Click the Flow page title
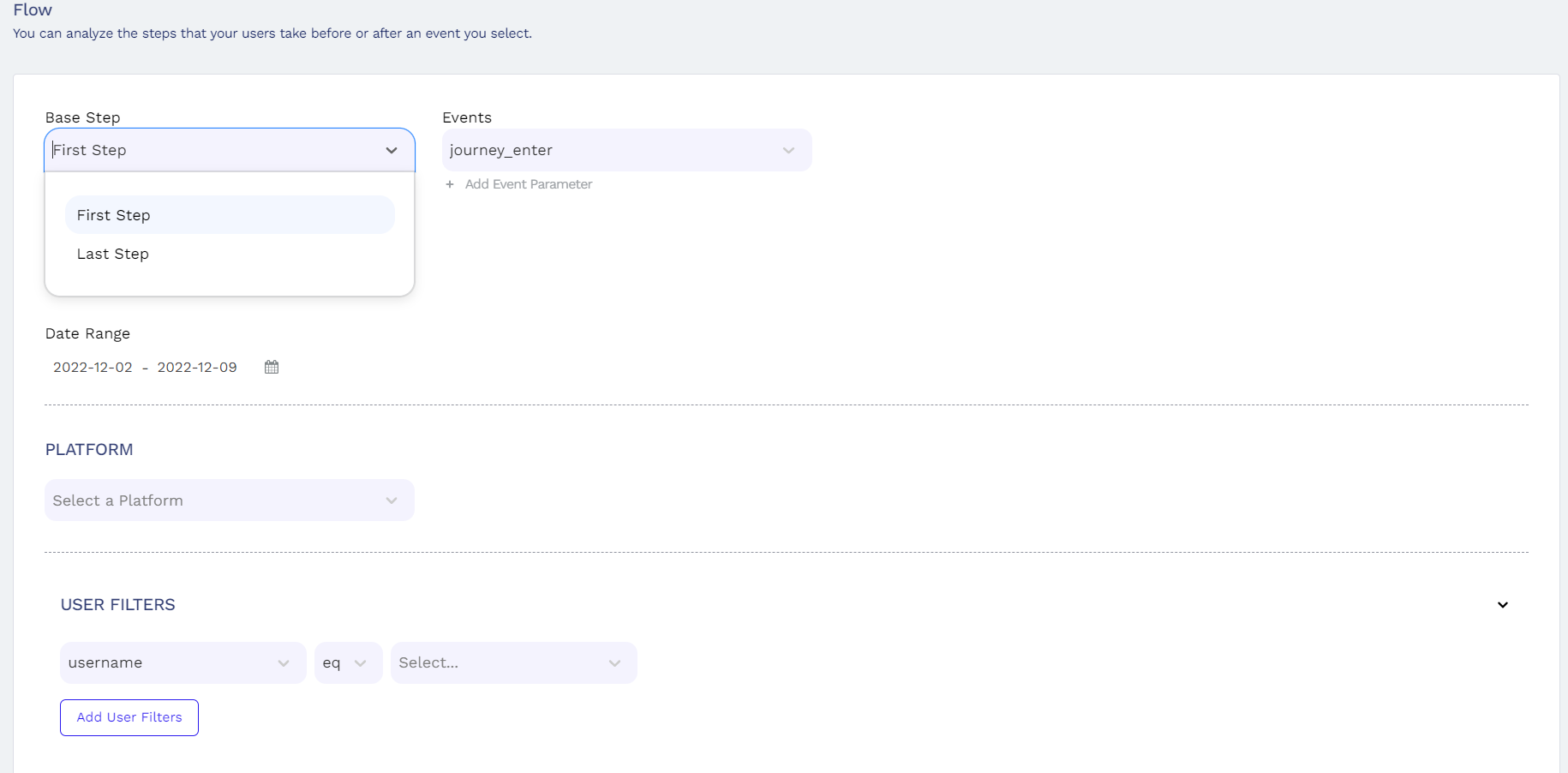Screen dimensions: 1568x773 click(x=33, y=9)
